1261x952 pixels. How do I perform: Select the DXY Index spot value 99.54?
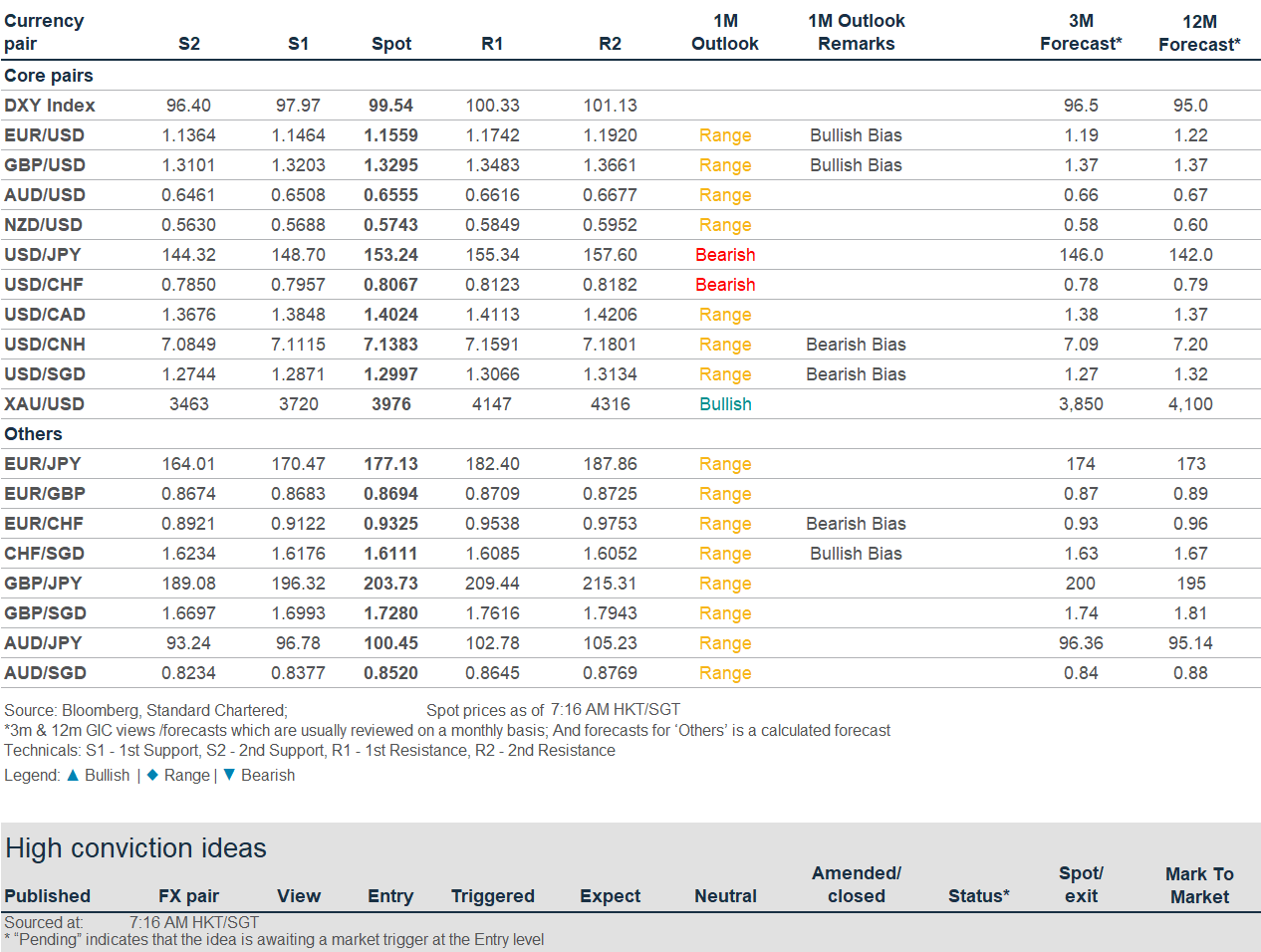[390, 106]
